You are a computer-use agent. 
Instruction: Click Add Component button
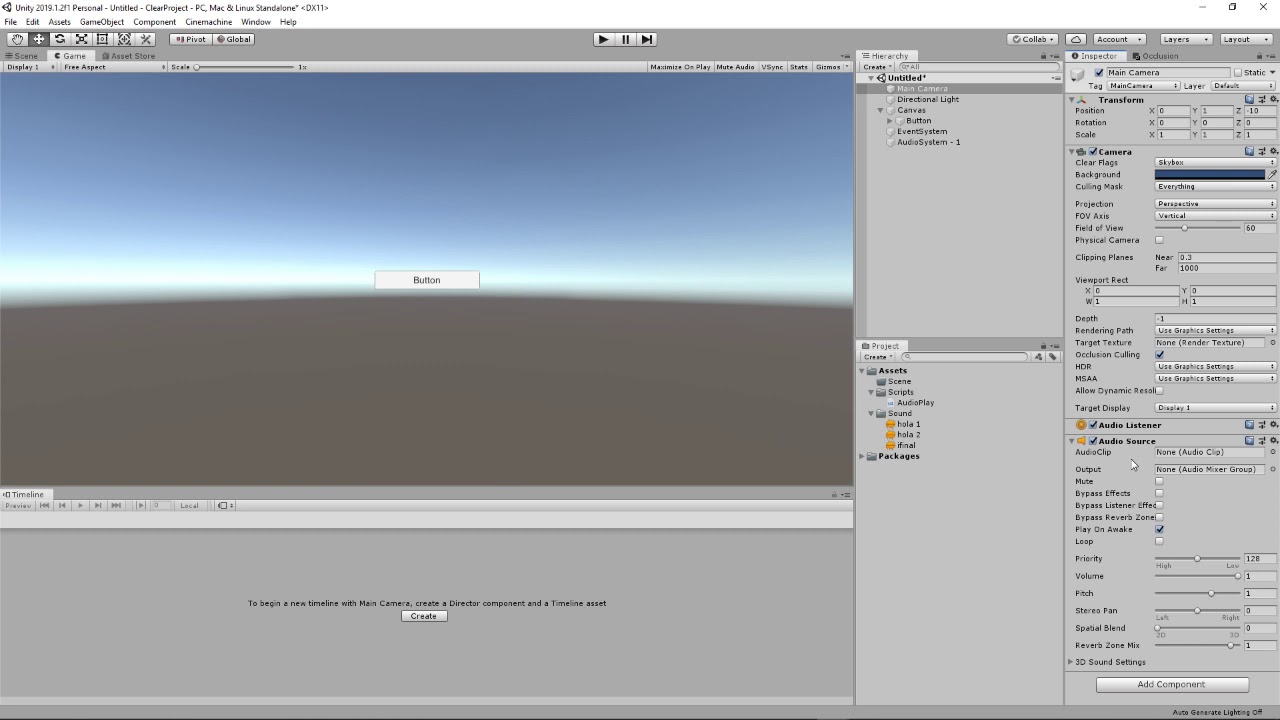(x=1172, y=685)
